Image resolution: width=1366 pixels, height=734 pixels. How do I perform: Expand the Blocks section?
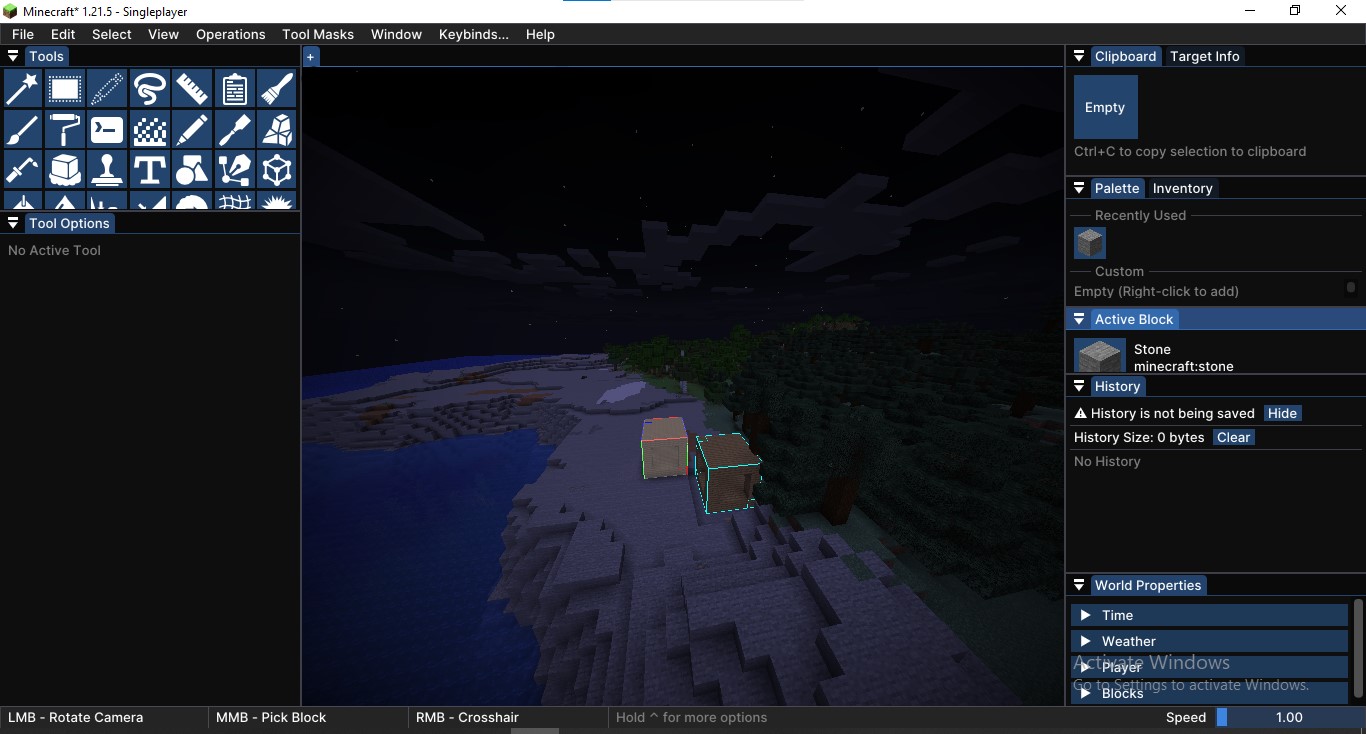[1209, 693]
